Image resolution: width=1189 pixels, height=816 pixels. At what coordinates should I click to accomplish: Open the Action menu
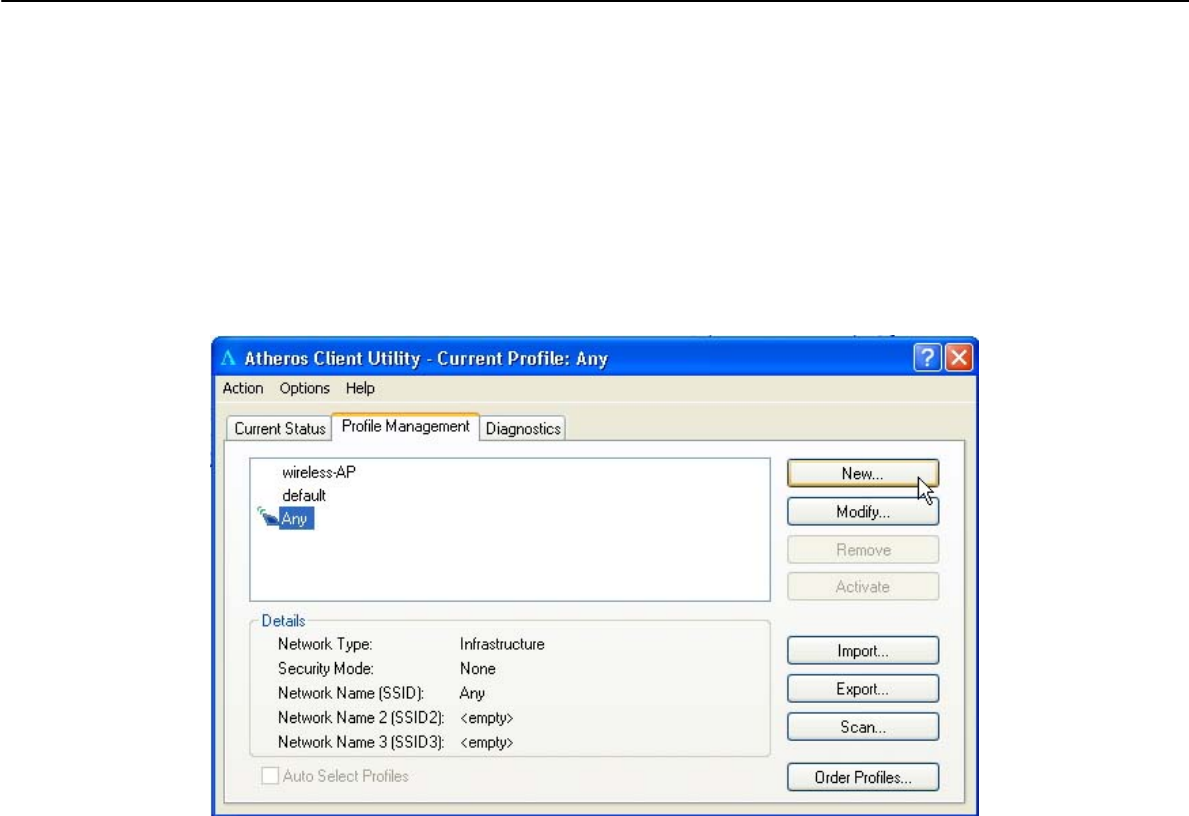click(243, 388)
